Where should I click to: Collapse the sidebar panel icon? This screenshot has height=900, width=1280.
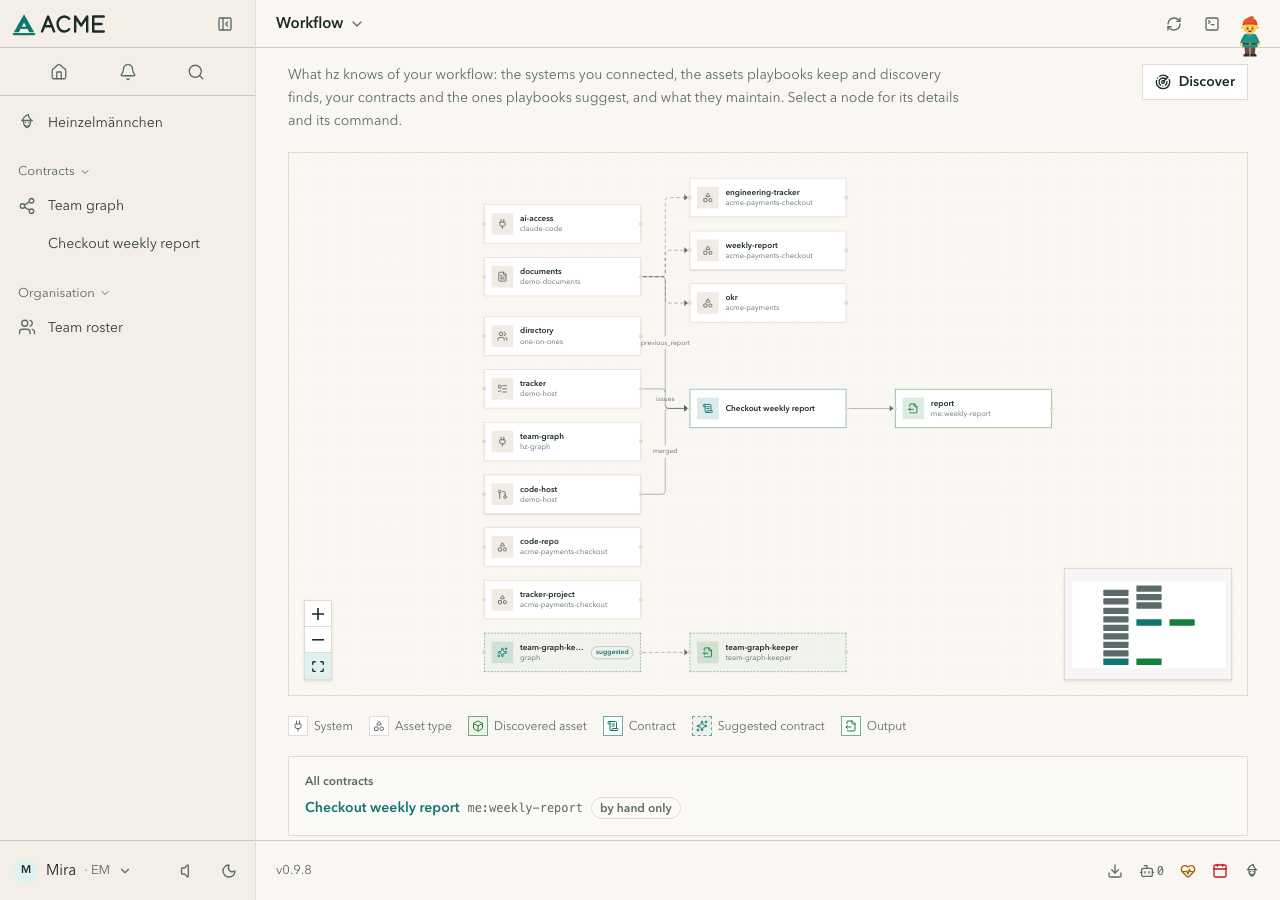click(x=225, y=24)
